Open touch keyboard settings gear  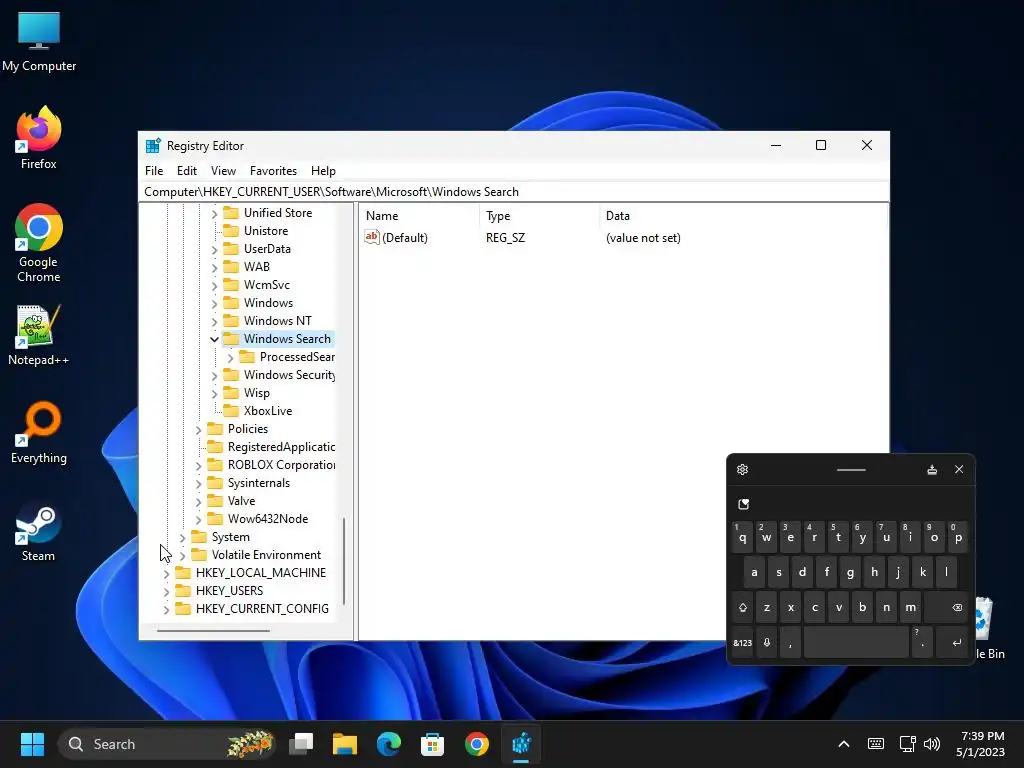743,470
